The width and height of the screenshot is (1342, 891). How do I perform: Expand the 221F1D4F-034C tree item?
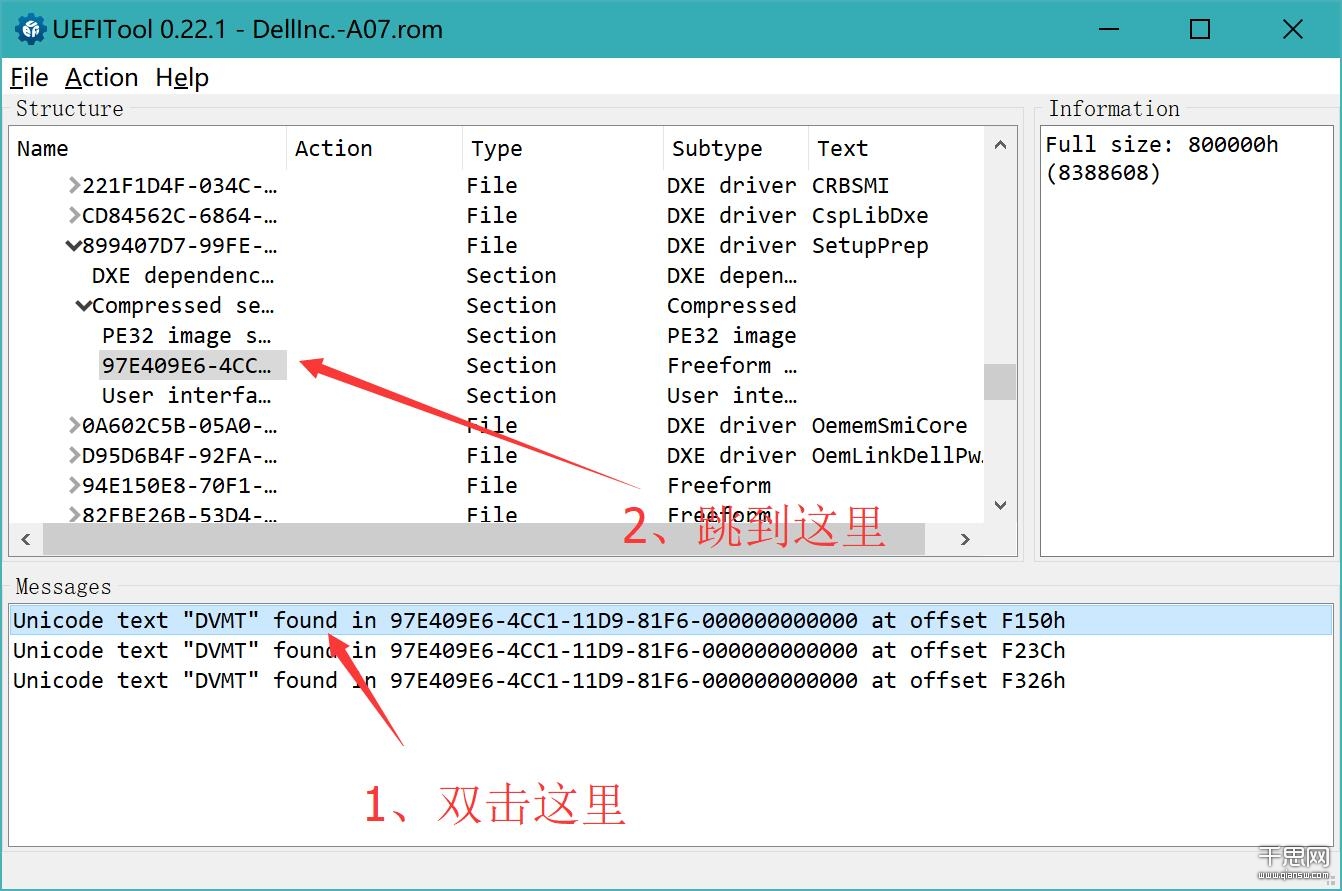click(x=74, y=185)
